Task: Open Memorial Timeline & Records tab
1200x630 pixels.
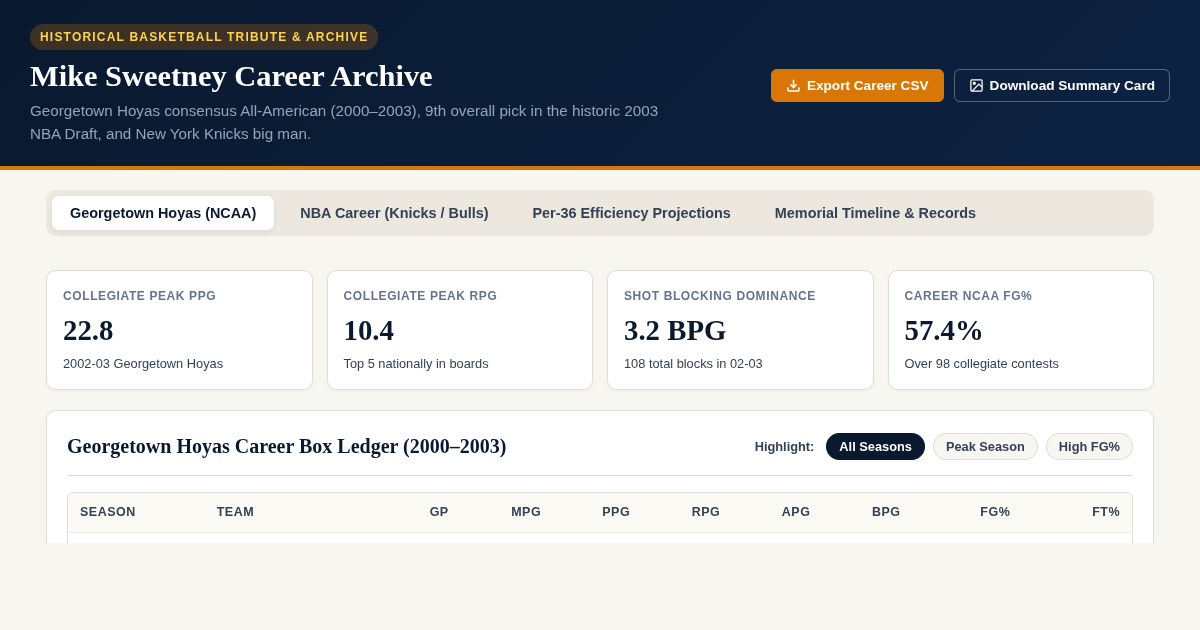Action: pos(875,213)
